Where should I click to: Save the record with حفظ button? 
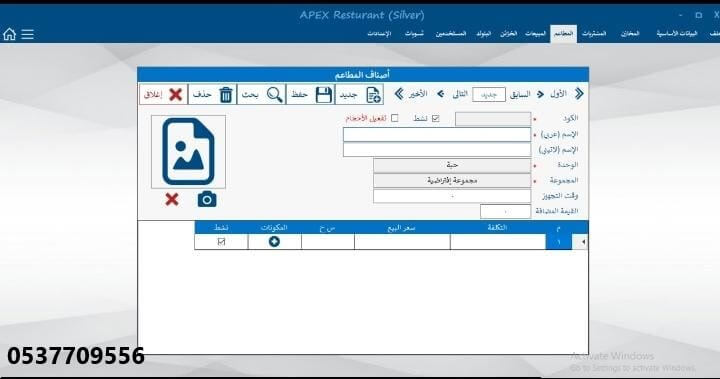[311, 95]
